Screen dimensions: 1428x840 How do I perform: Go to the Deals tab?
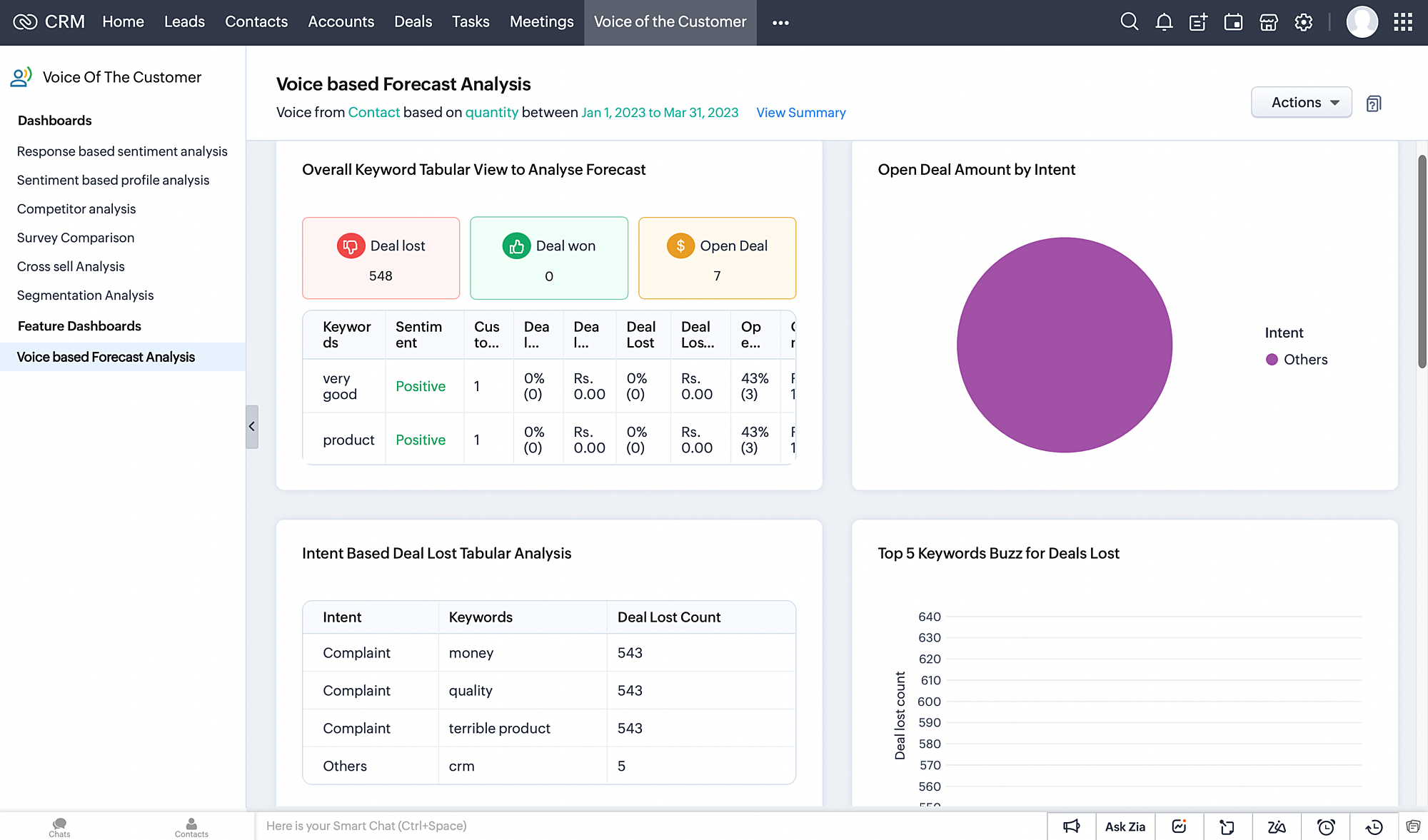click(x=413, y=22)
